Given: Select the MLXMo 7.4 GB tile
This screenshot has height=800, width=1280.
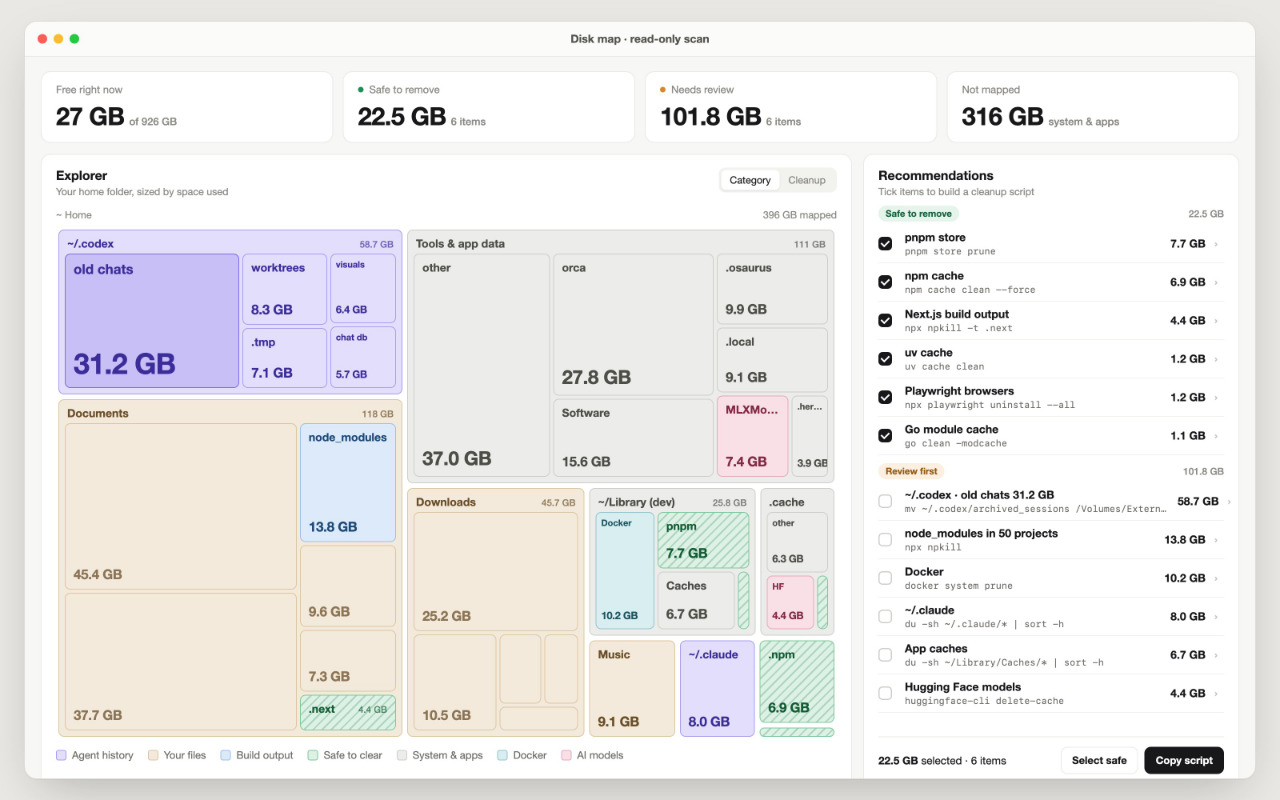Looking at the screenshot, I should pos(752,436).
